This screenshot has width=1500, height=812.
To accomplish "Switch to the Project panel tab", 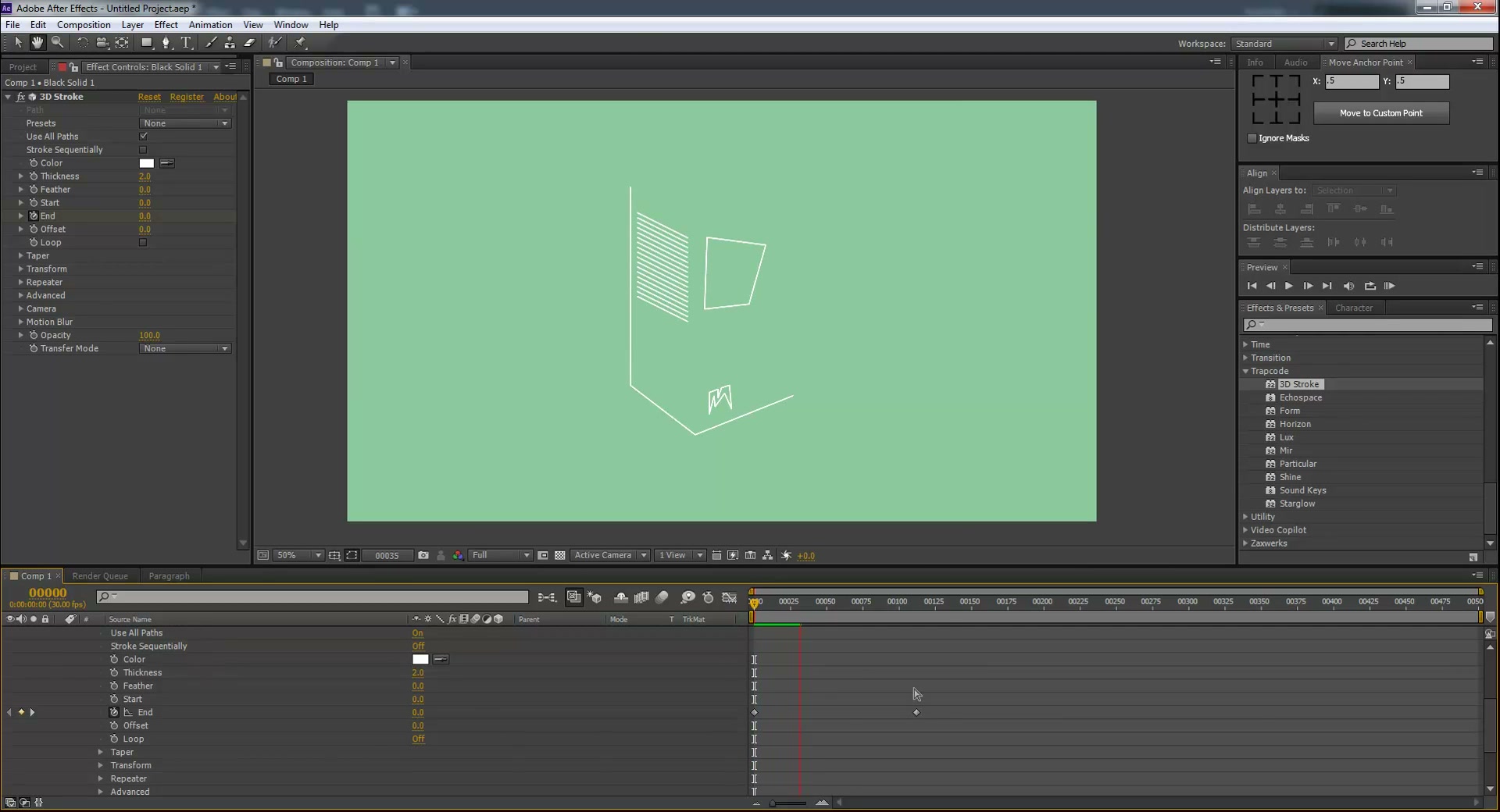I will point(23,67).
